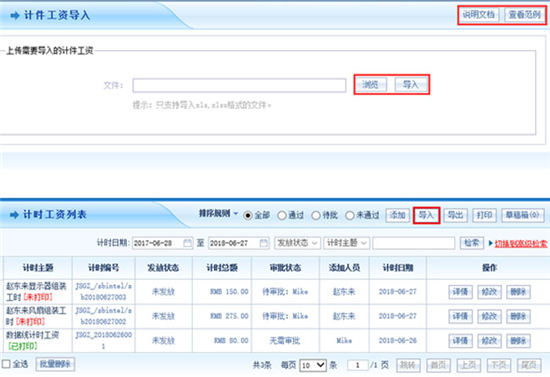Expand the 排序规则 sort dropdown
This screenshot has height=377, width=550.
(218, 213)
